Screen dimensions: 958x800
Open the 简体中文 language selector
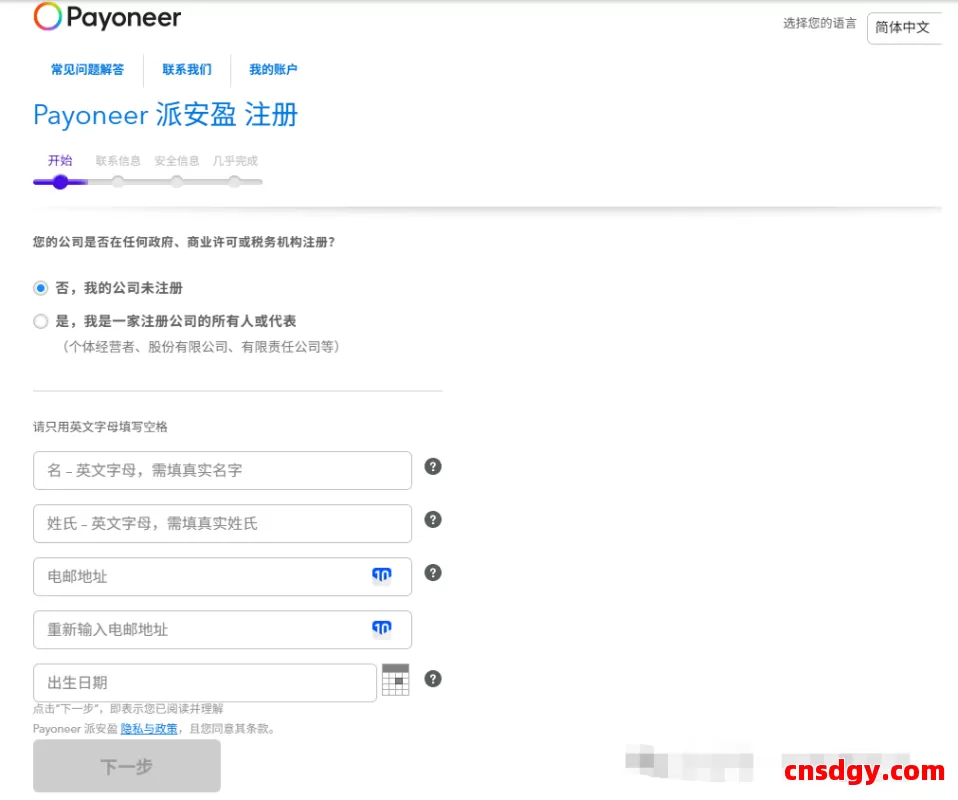[x=903, y=28]
